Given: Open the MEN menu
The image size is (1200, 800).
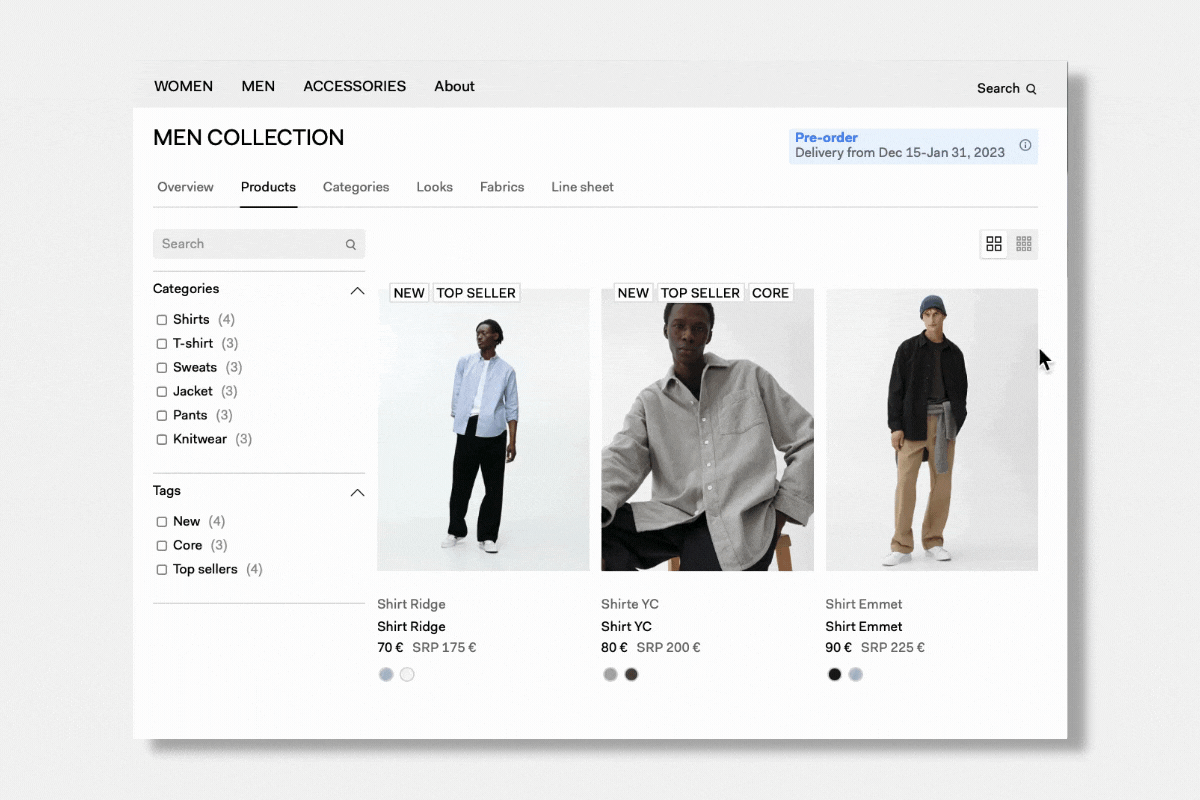Looking at the screenshot, I should click(258, 86).
